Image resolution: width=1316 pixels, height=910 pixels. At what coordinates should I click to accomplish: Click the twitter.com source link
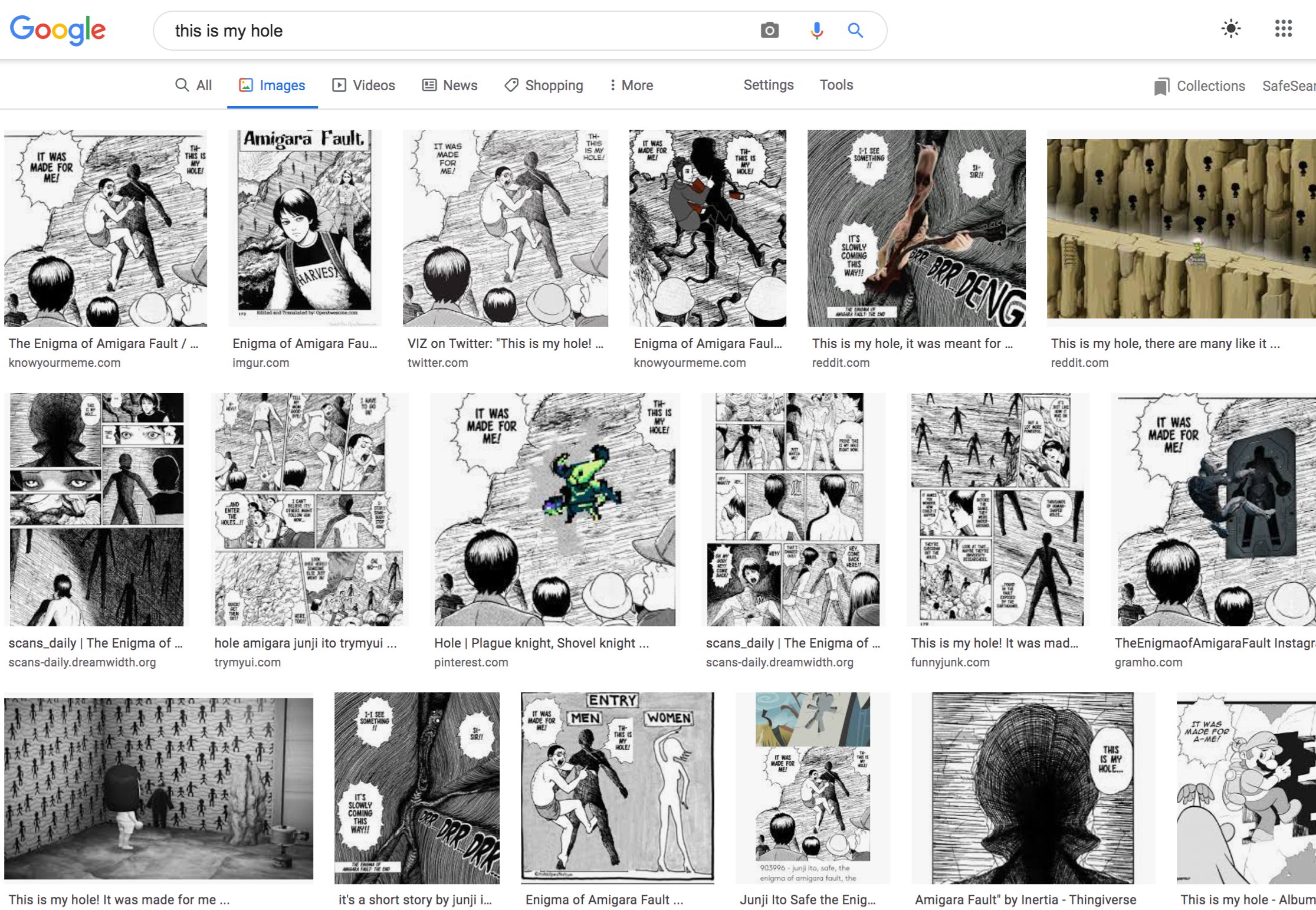pyautogui.click(x=438, y=363)
